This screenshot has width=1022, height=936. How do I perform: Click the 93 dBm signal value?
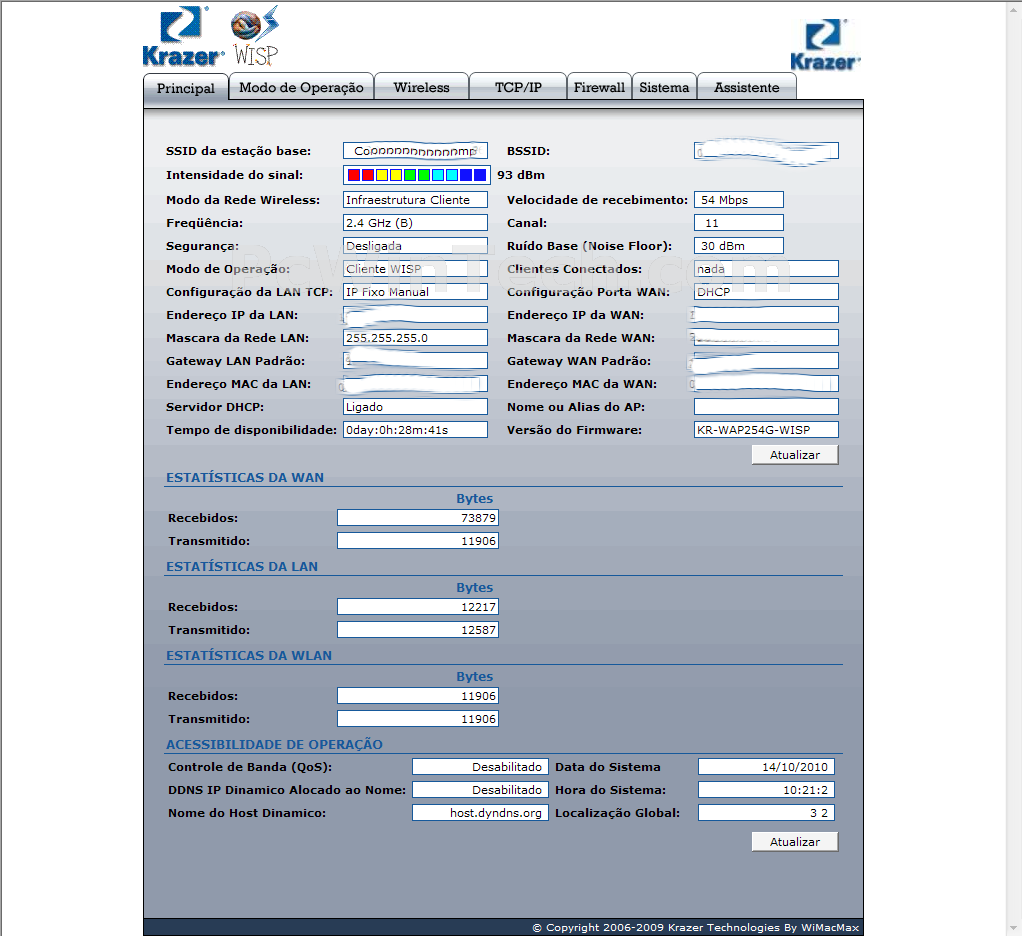[521, 175]
